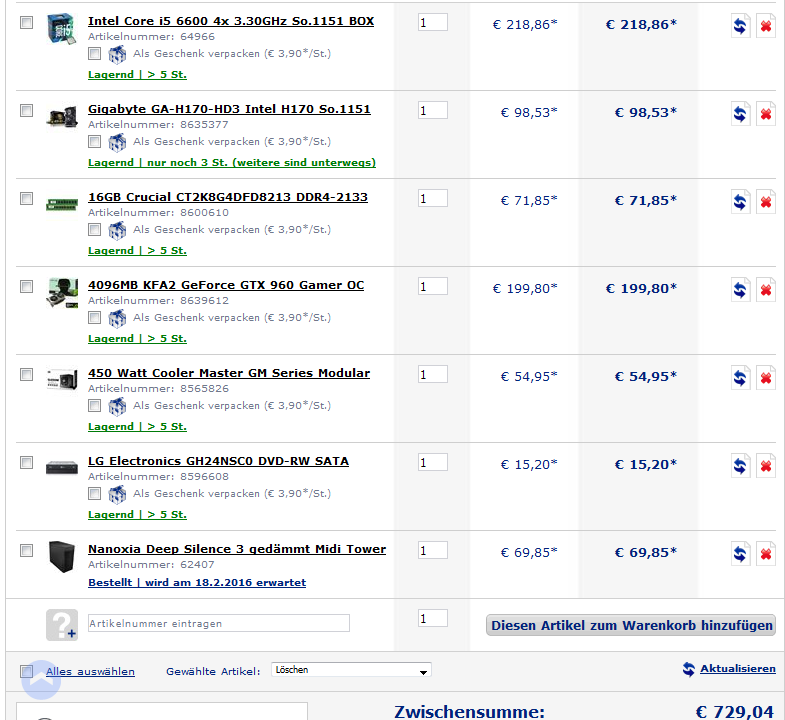Open the 'Gewählte Artikel' Löschen dropdown
The width and height of the screenshot is (785, 720).
click(x=351, y=670)
